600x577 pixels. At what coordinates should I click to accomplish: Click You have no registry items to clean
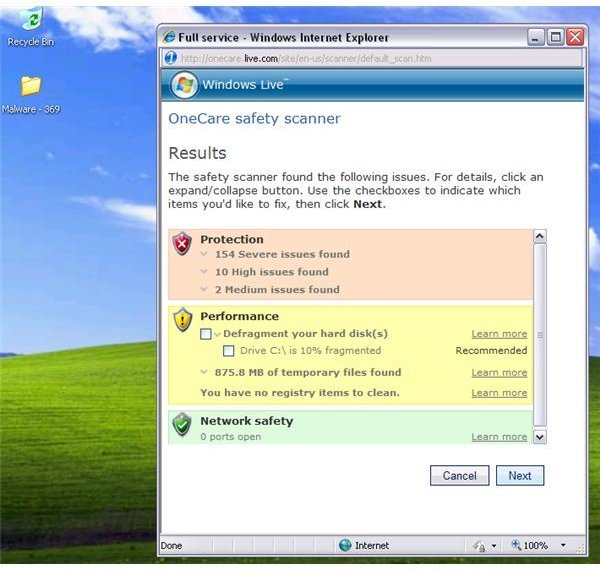[x=300, y=393]
